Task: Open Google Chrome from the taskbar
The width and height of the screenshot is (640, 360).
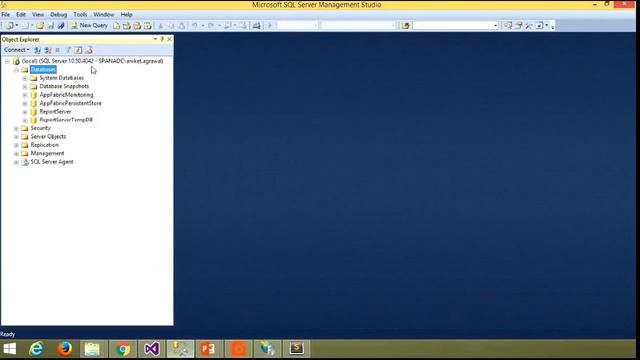Action: (x=123, y=349)
